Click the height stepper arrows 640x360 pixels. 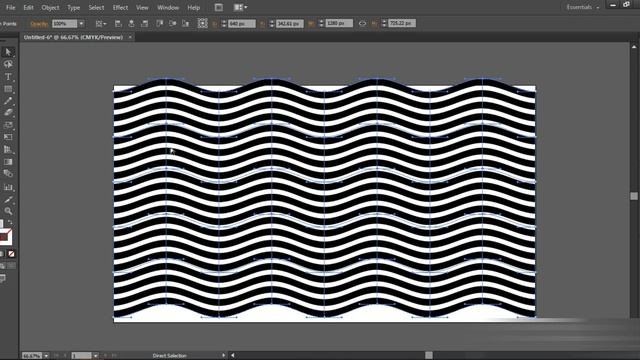coord(384,24)
